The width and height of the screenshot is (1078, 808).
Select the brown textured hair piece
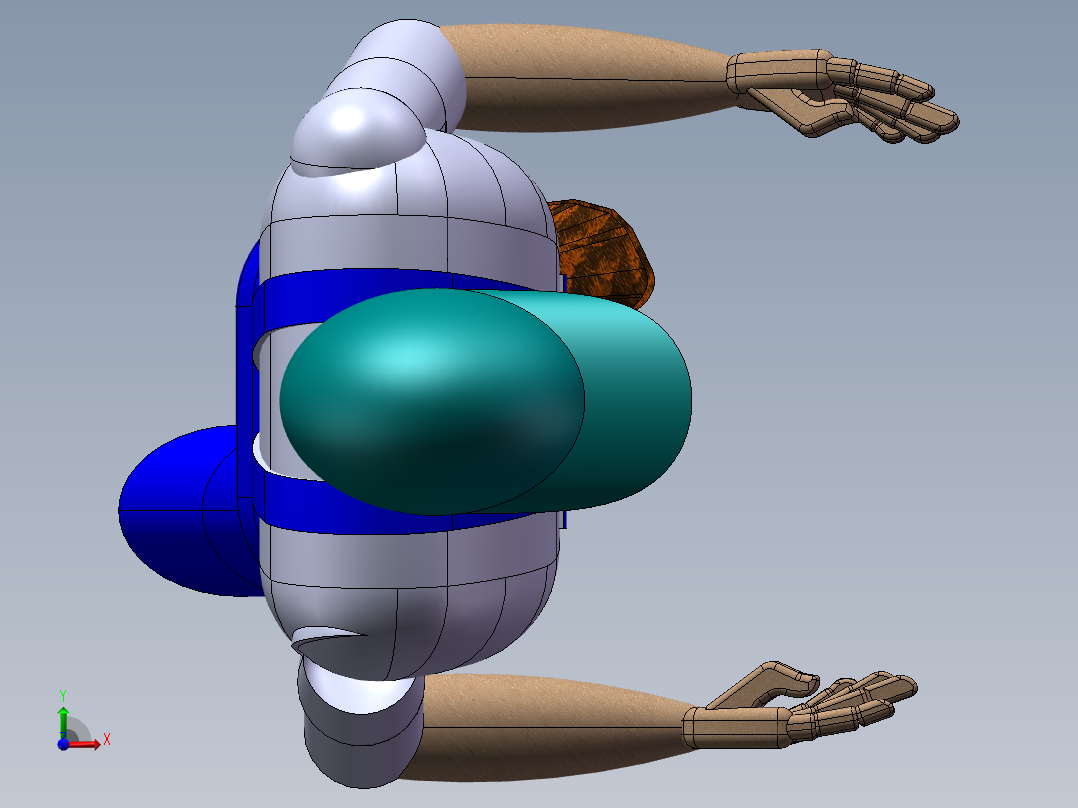605,256
